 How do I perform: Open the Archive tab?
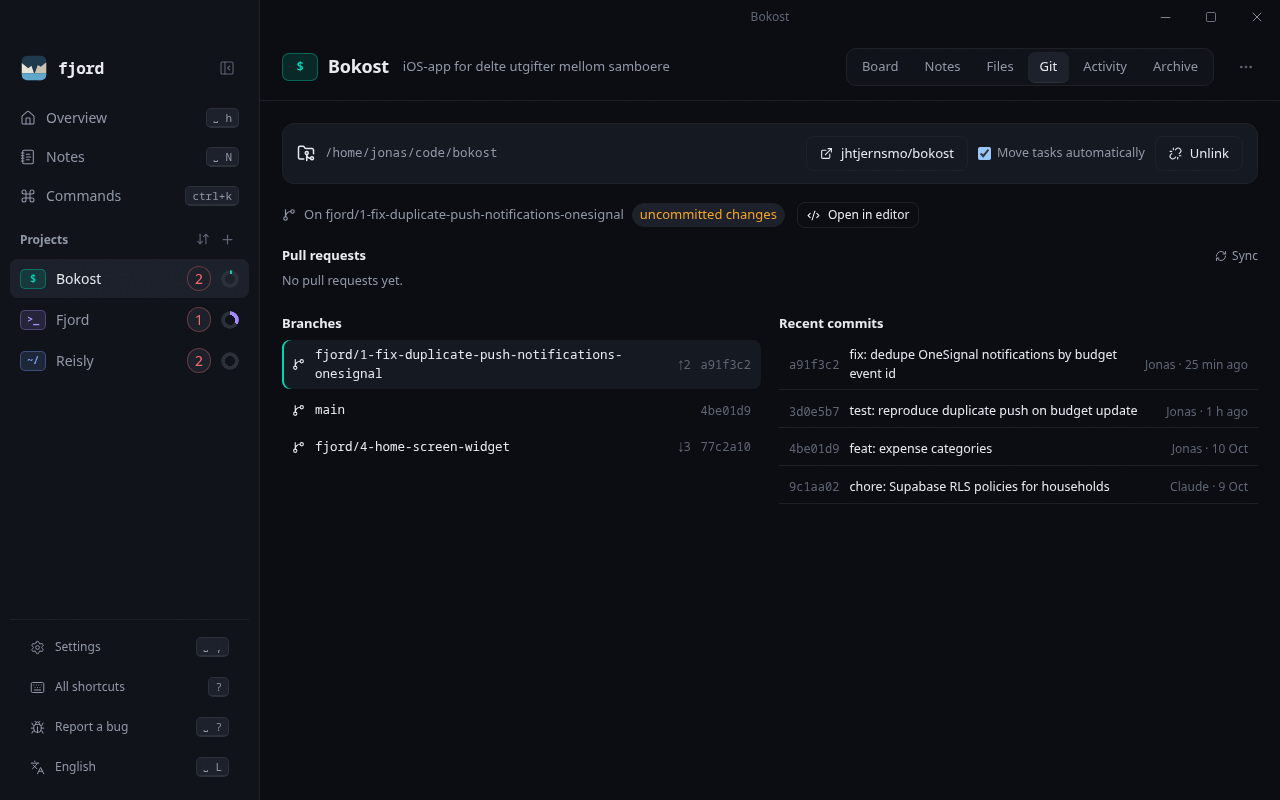(x=1175, y=67)
